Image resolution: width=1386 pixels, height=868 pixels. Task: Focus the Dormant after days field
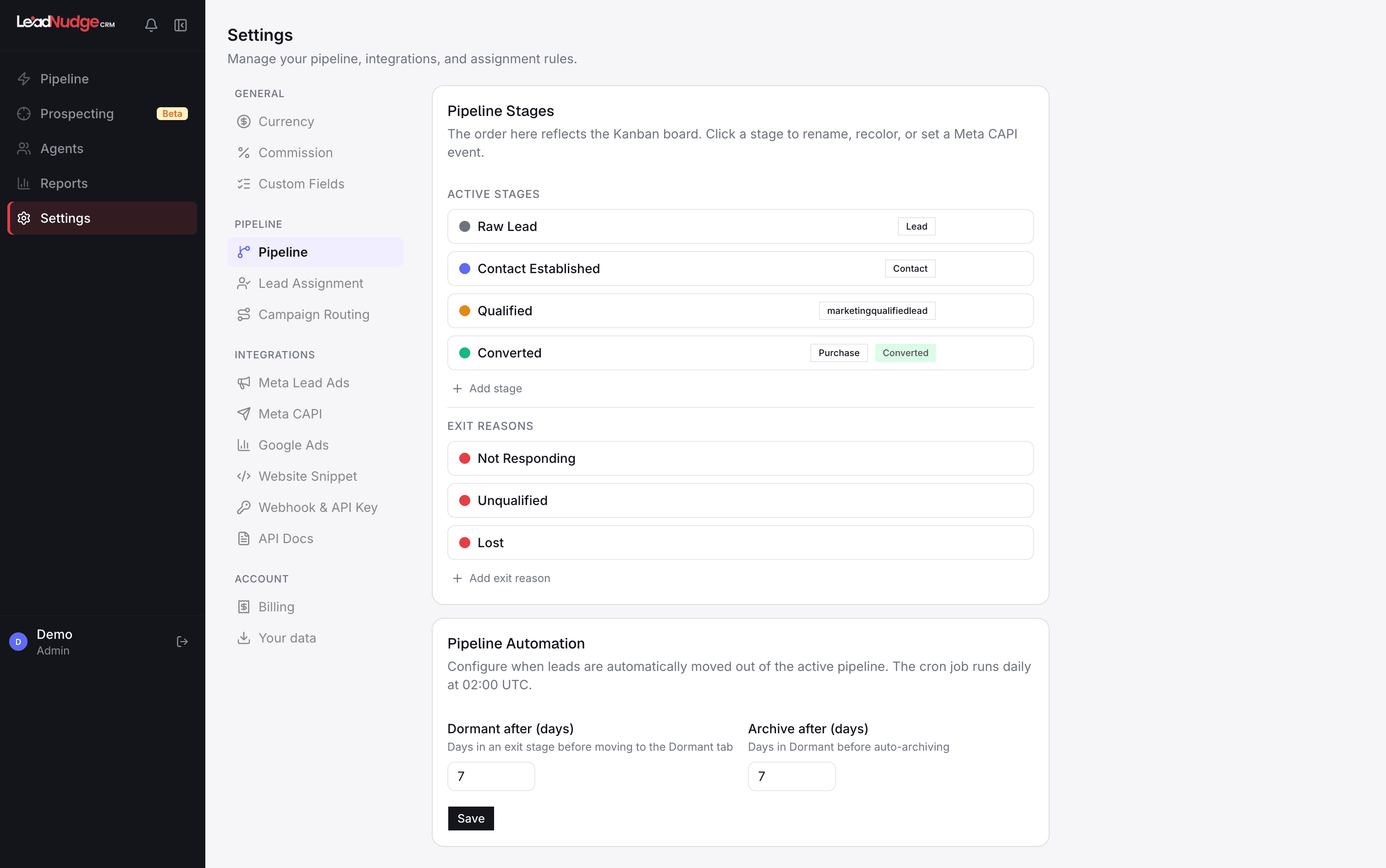coord(491,776)
